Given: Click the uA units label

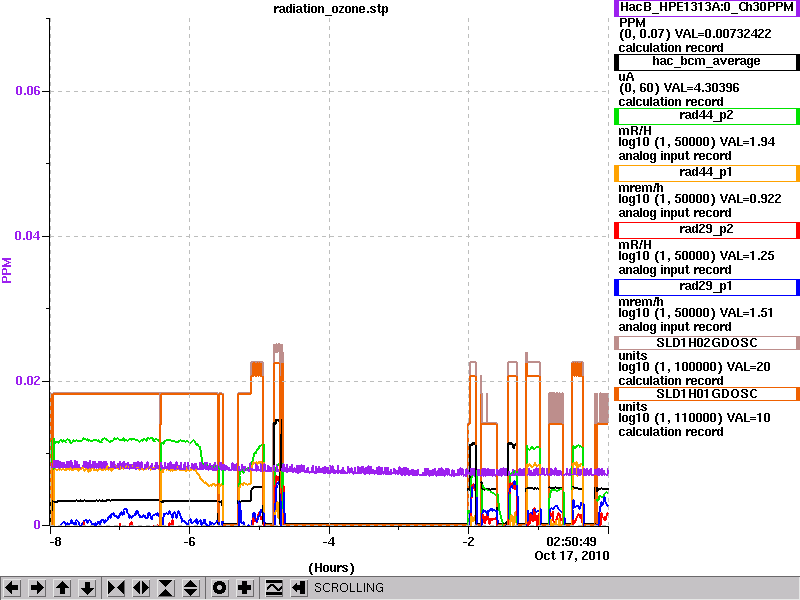Looking at the screenshot, I should (x=627, y=77).
